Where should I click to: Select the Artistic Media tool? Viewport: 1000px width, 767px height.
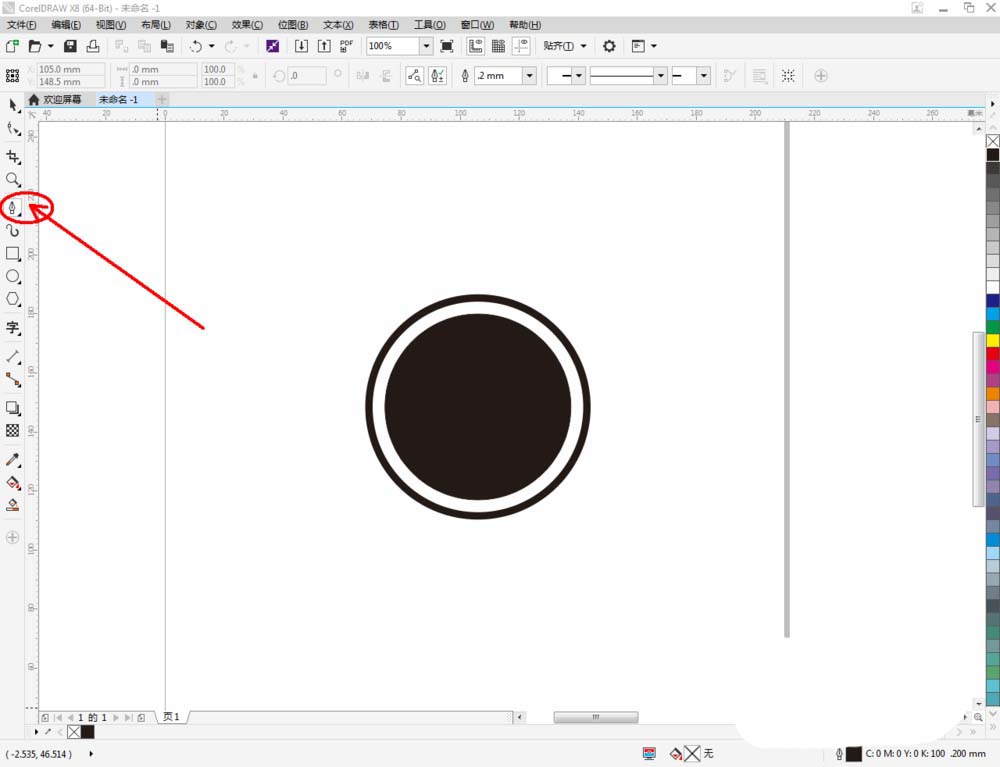13,230
